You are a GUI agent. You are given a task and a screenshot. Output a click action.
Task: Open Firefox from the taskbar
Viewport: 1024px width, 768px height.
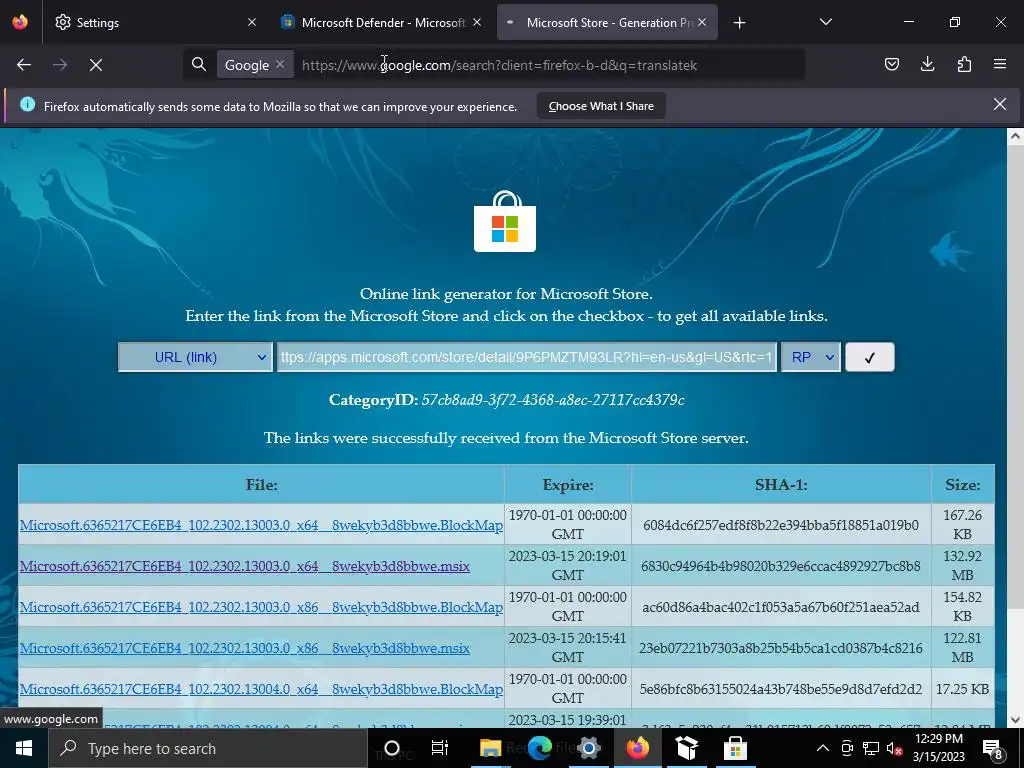point(637,748)
